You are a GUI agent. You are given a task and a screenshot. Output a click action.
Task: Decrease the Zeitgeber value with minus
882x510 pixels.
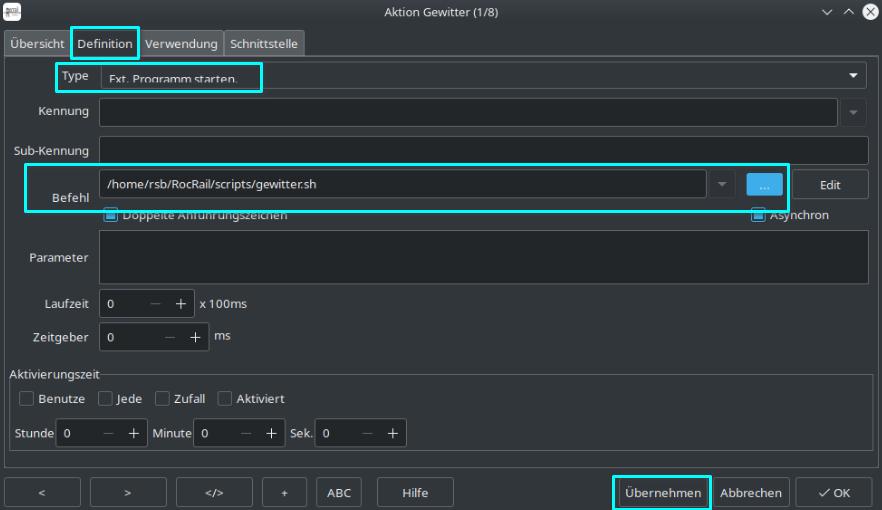pyautogui.click(x=168, y=337)
